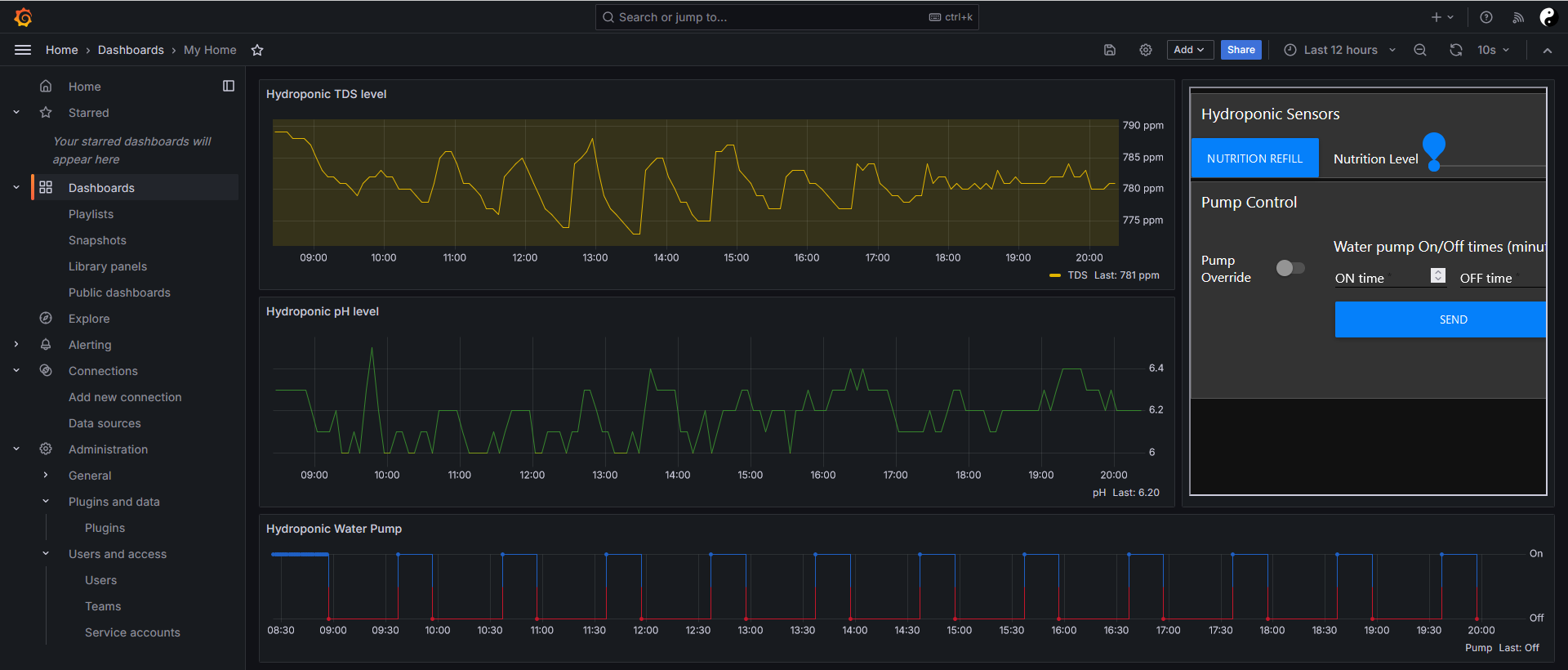Open Last 12 hours time picker
1568x670 pixels.
(x=1339, y=50)
